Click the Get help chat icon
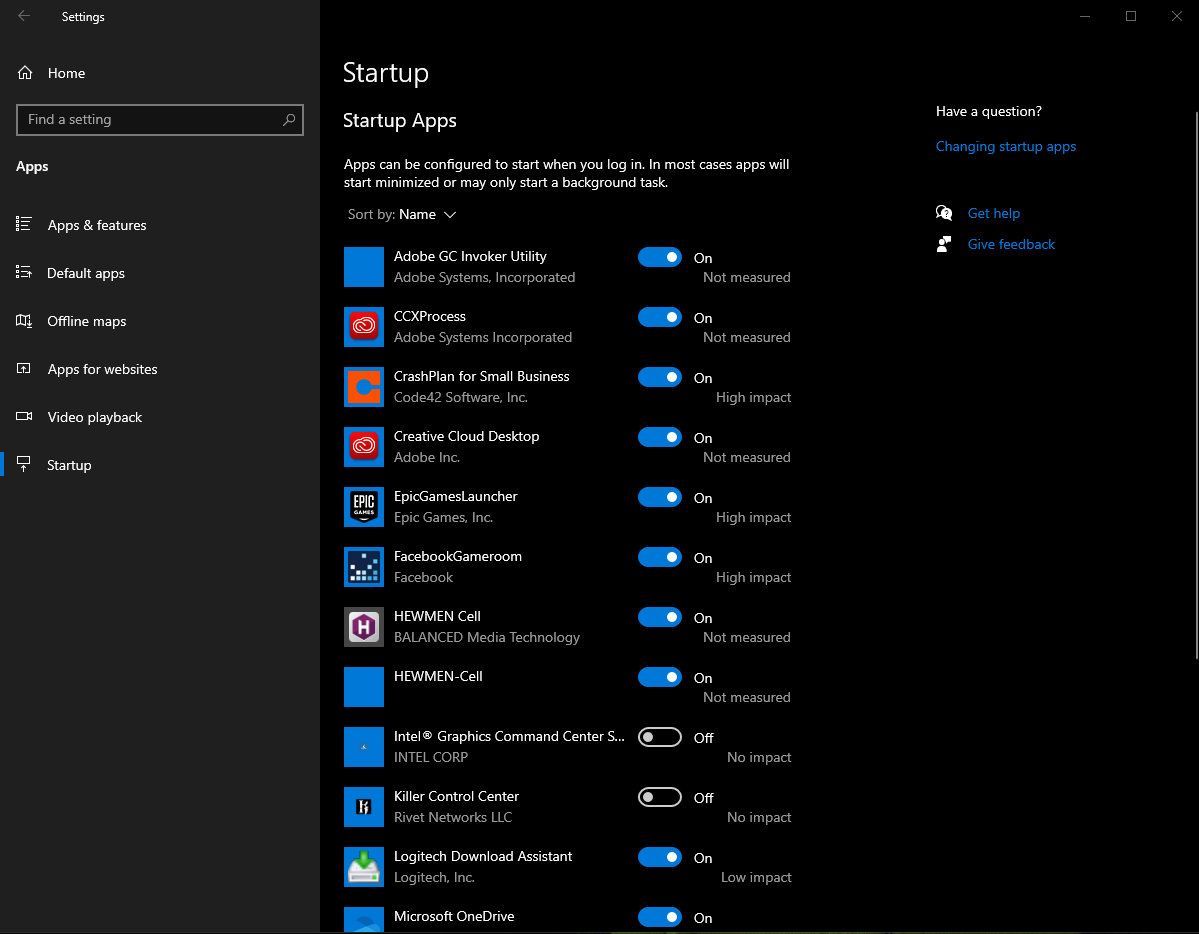Screen dimensions: 1199x934 click(944, 213)
